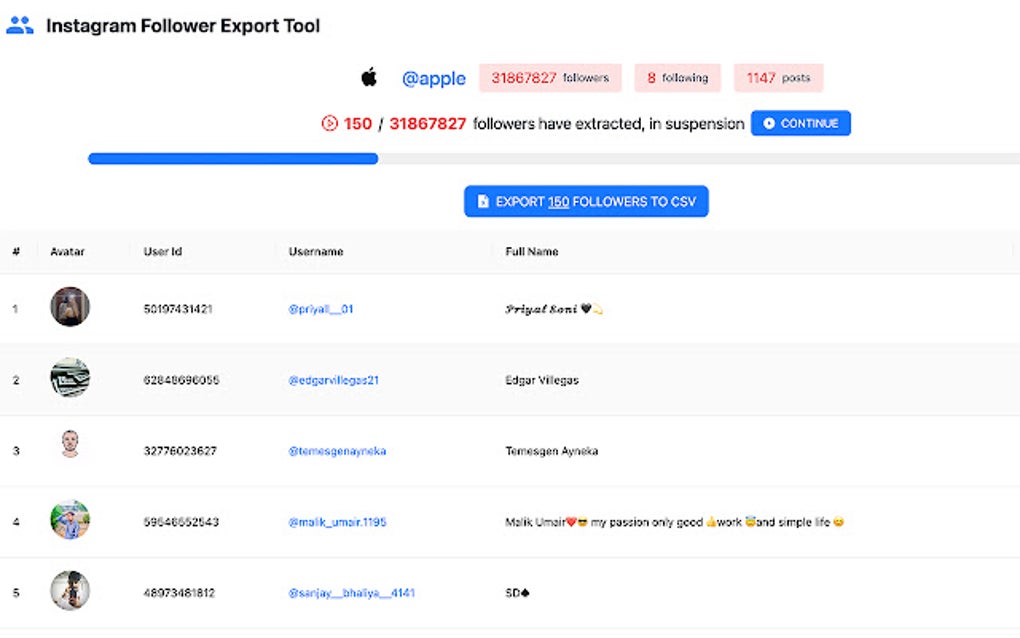Click the red 150 extracted count
This screenshot has height=638, width=1020.
tap(358, 124)
